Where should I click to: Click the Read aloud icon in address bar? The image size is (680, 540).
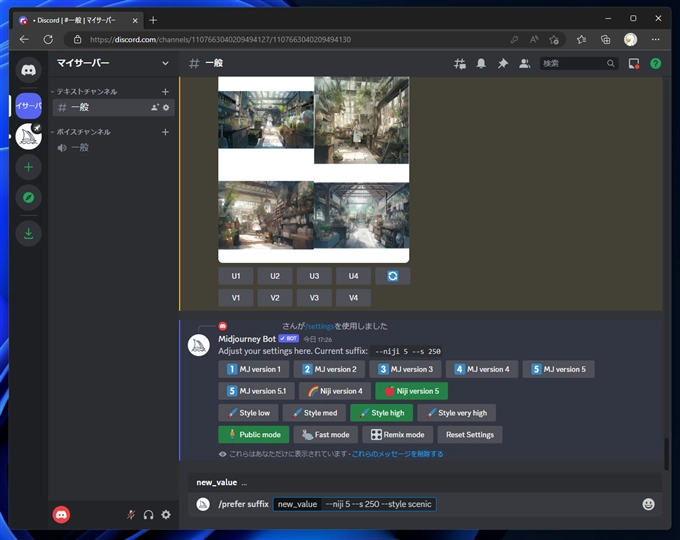tap(534, 39)
